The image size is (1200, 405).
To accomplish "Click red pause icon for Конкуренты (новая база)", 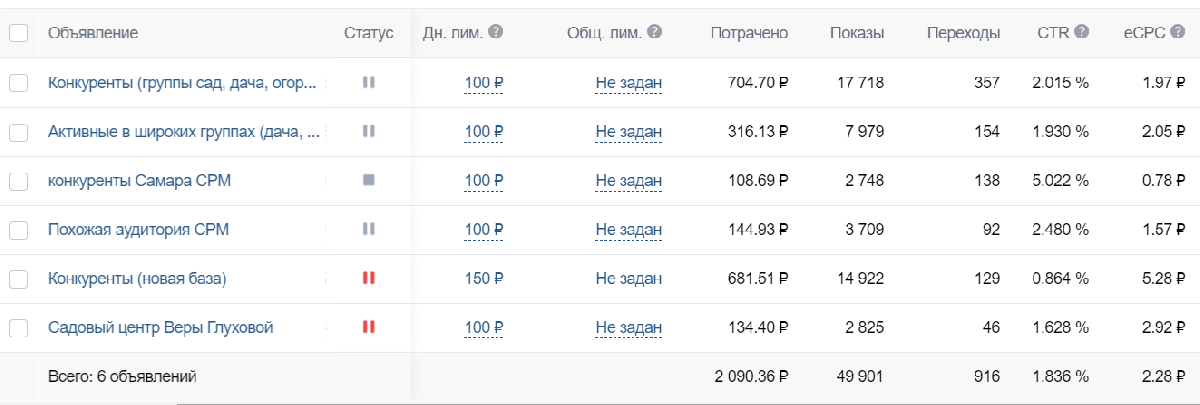I will point(368,279).
